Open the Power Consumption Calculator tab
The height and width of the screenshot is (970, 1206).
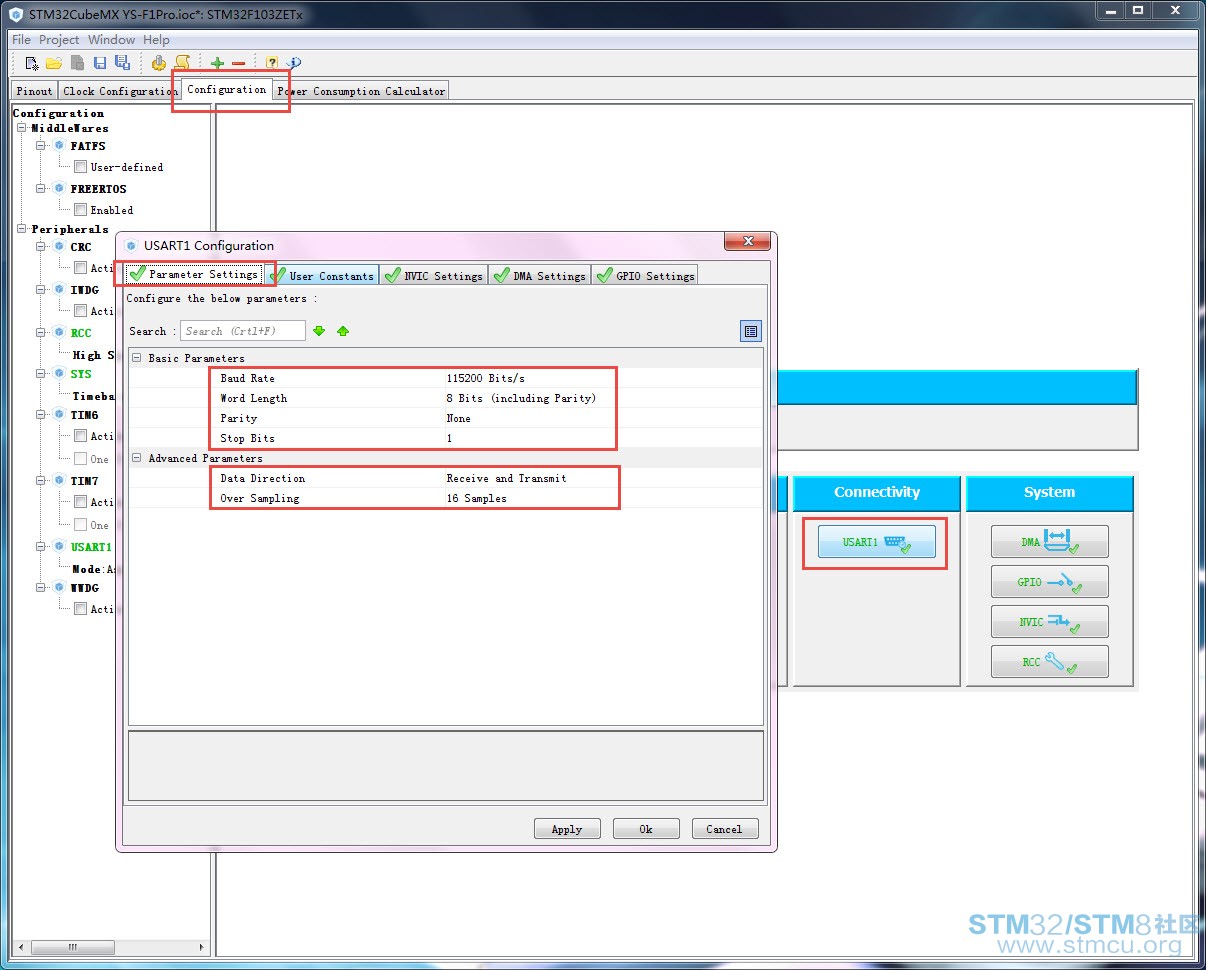point(361,90)
